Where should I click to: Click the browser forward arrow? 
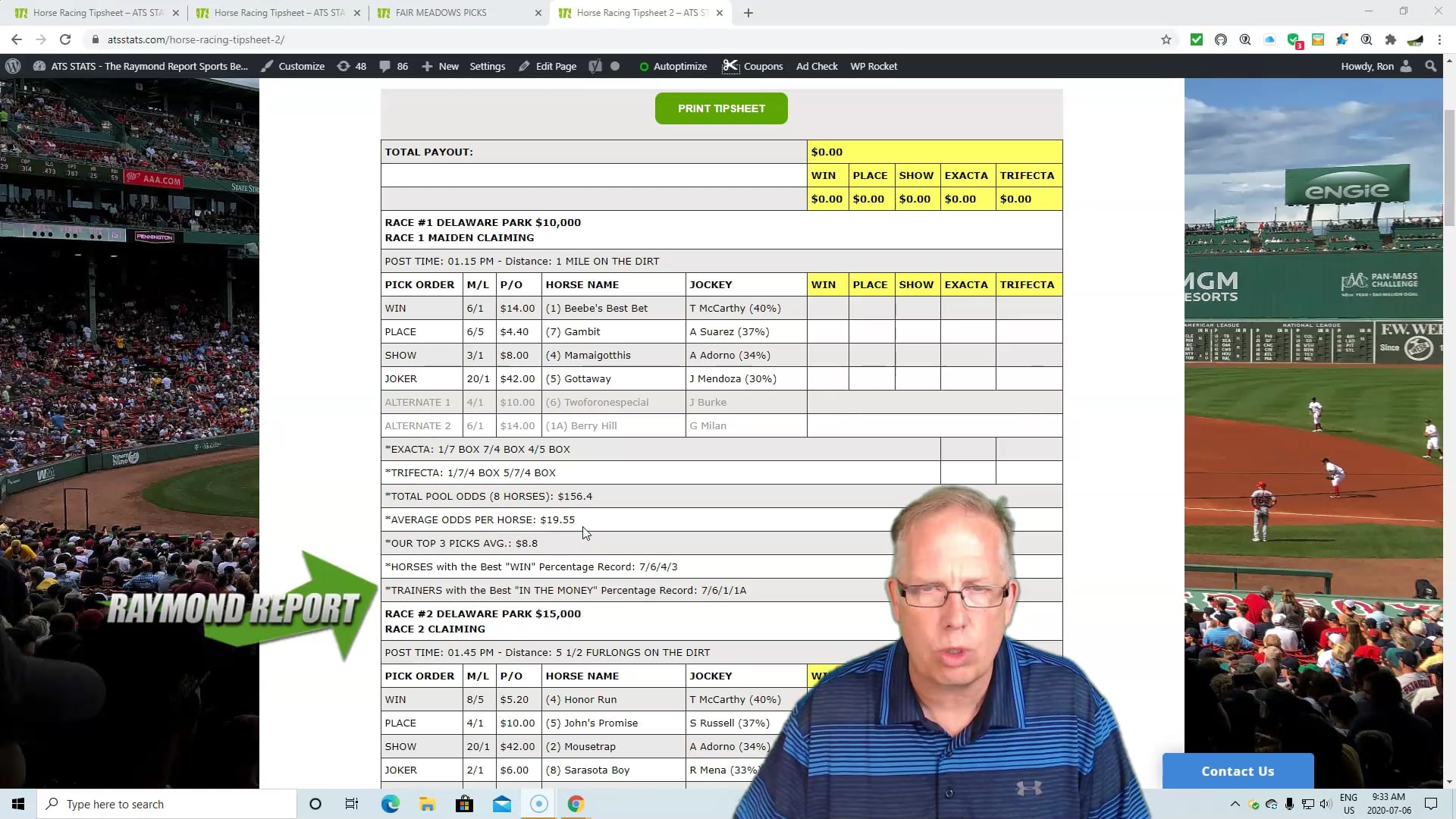pos(41,39)
